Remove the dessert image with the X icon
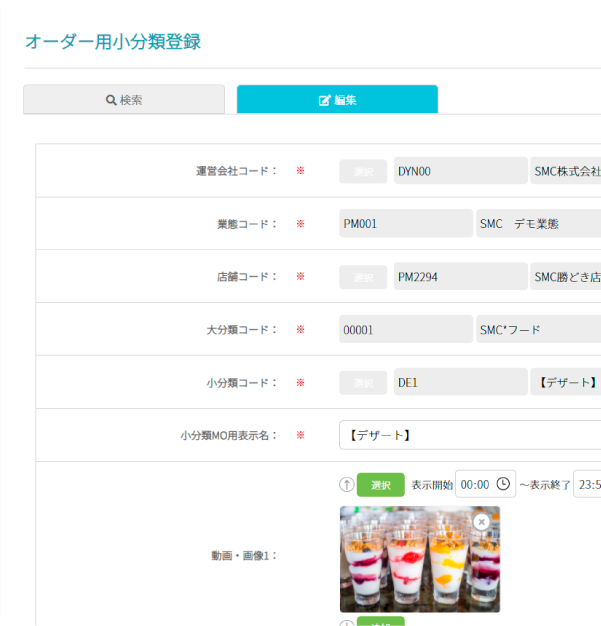 481,522
